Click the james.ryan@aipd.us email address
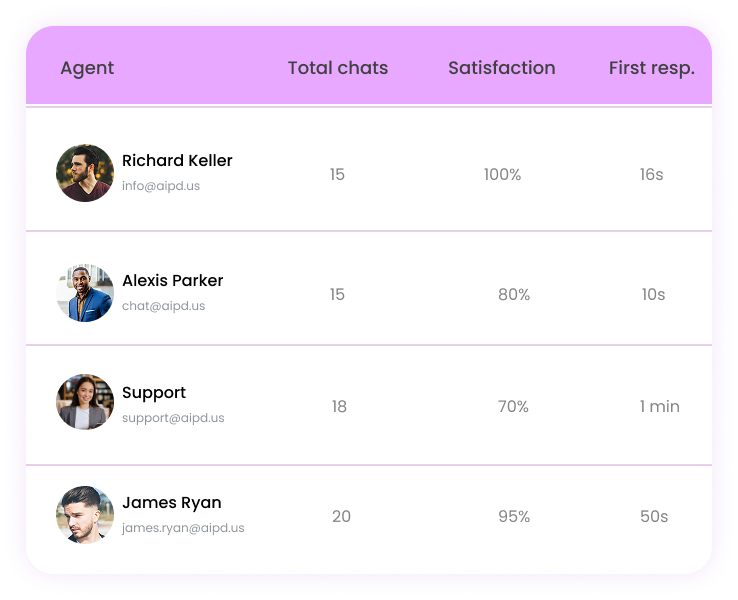738x600 pixels. [x=183, y=528]
